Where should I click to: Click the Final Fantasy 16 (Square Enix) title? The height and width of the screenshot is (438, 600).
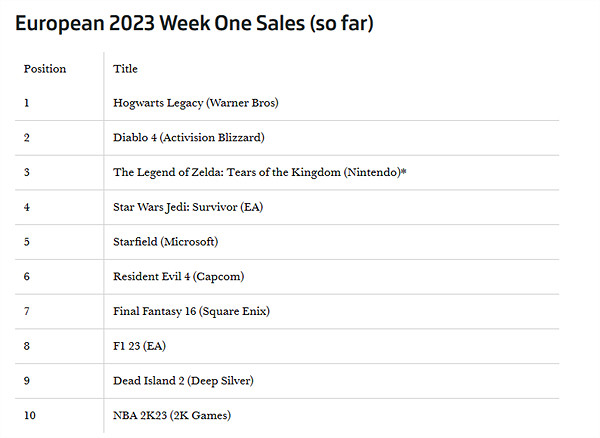(x=191, y=311)
